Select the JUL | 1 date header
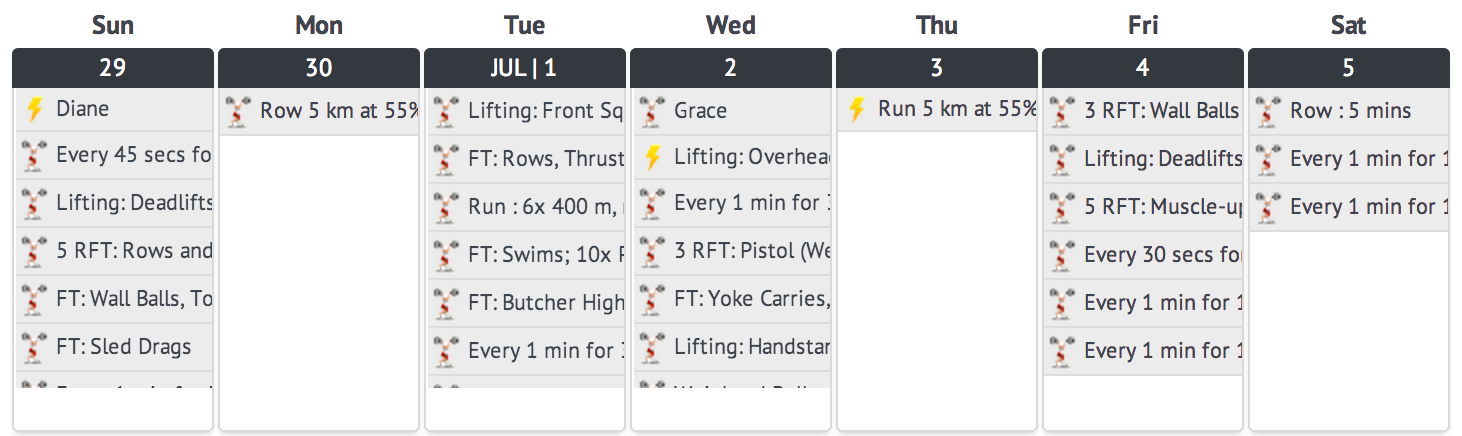Image resolution: width=1462 pixels, height=436 pixels. (525, 68)
